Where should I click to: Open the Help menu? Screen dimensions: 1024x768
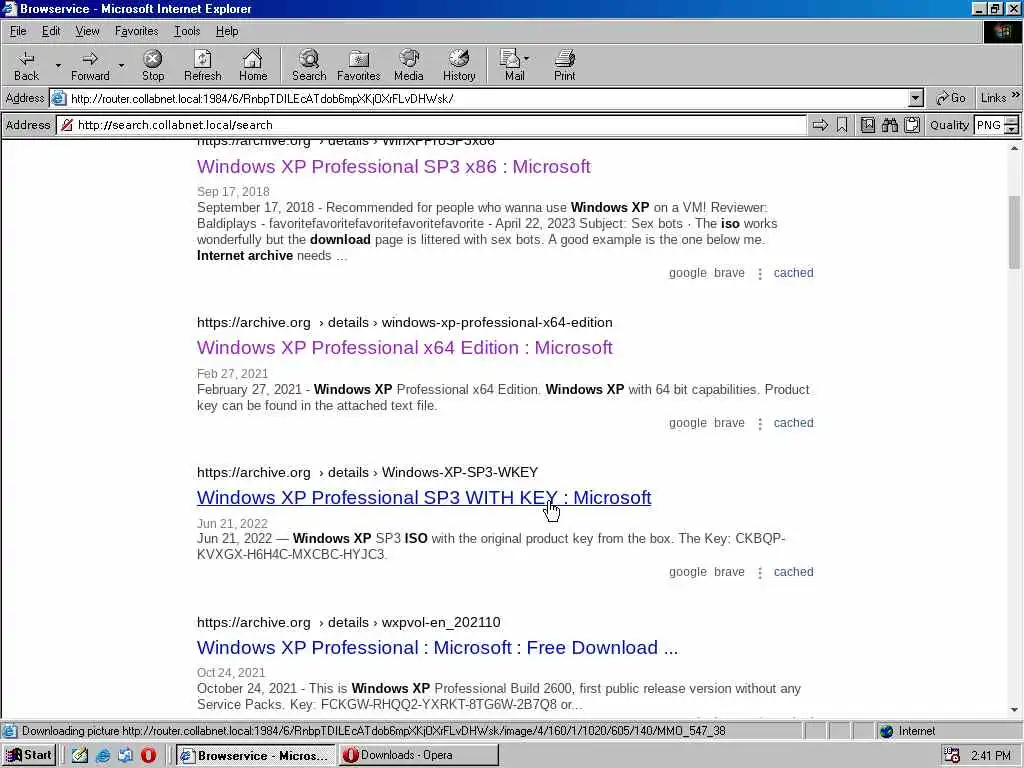pyautogui.click(x=227, y=31)
